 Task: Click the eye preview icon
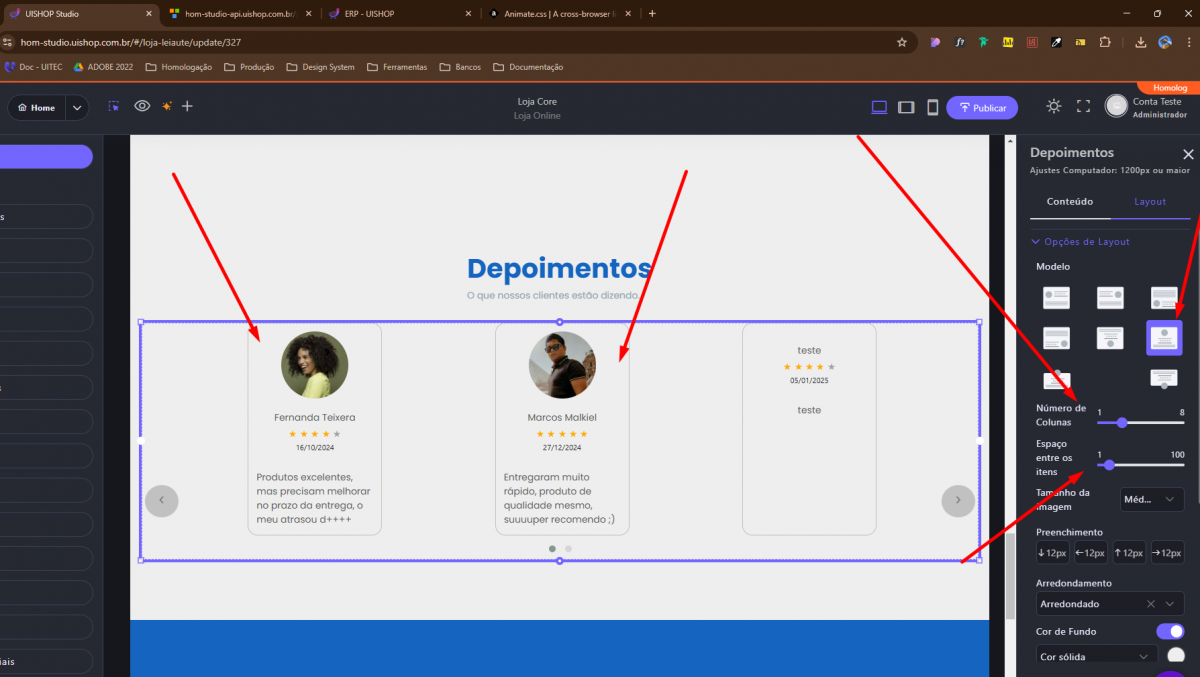pyautogui.click(x=142, y=106)
